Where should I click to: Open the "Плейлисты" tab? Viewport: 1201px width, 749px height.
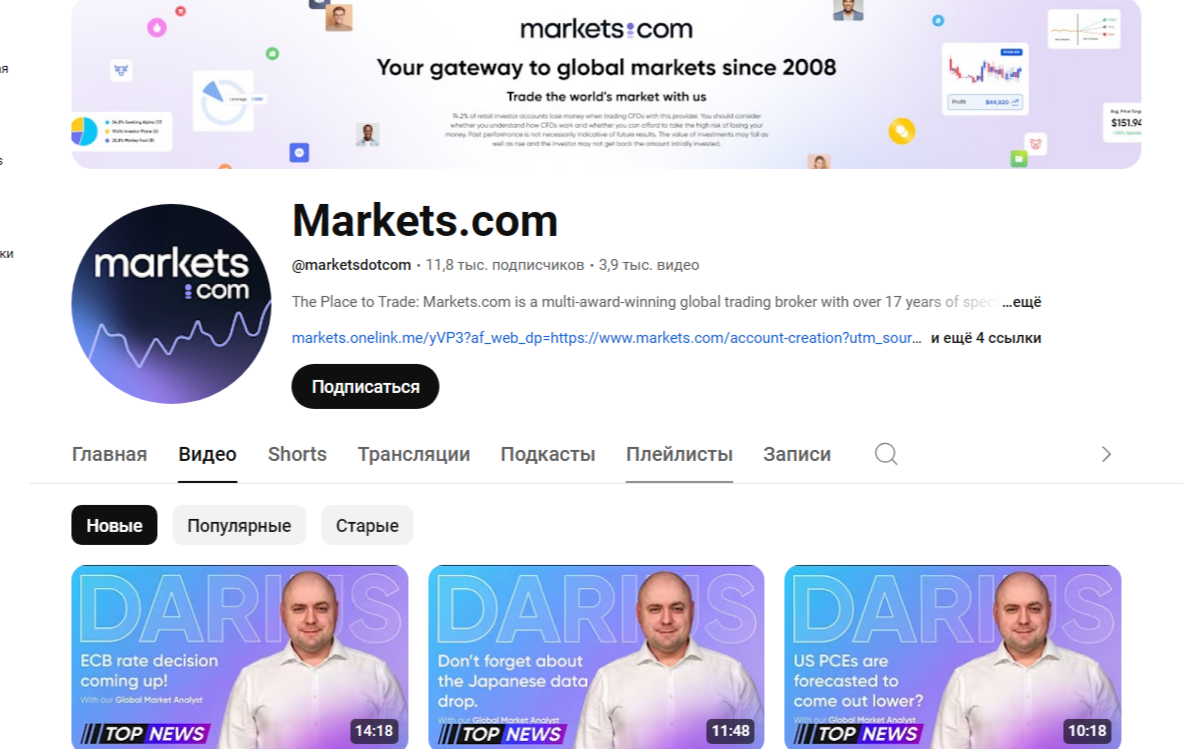click(x=679, y=454)
